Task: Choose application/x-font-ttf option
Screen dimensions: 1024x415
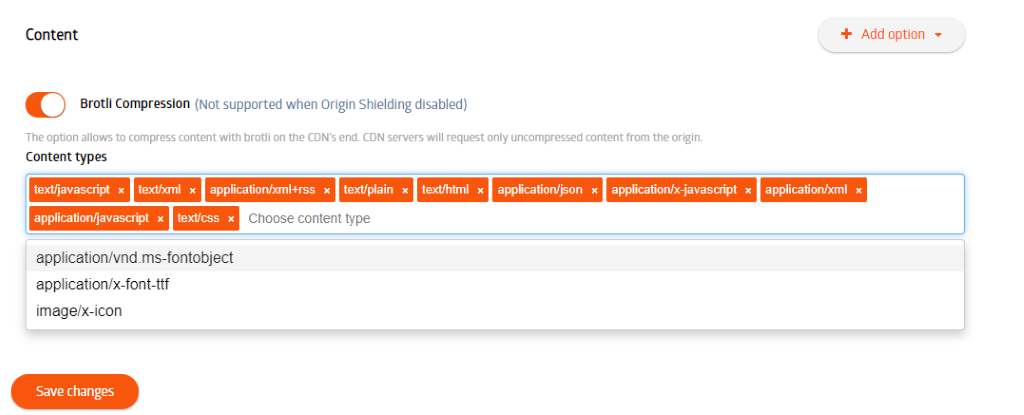Action: [102, 285]
